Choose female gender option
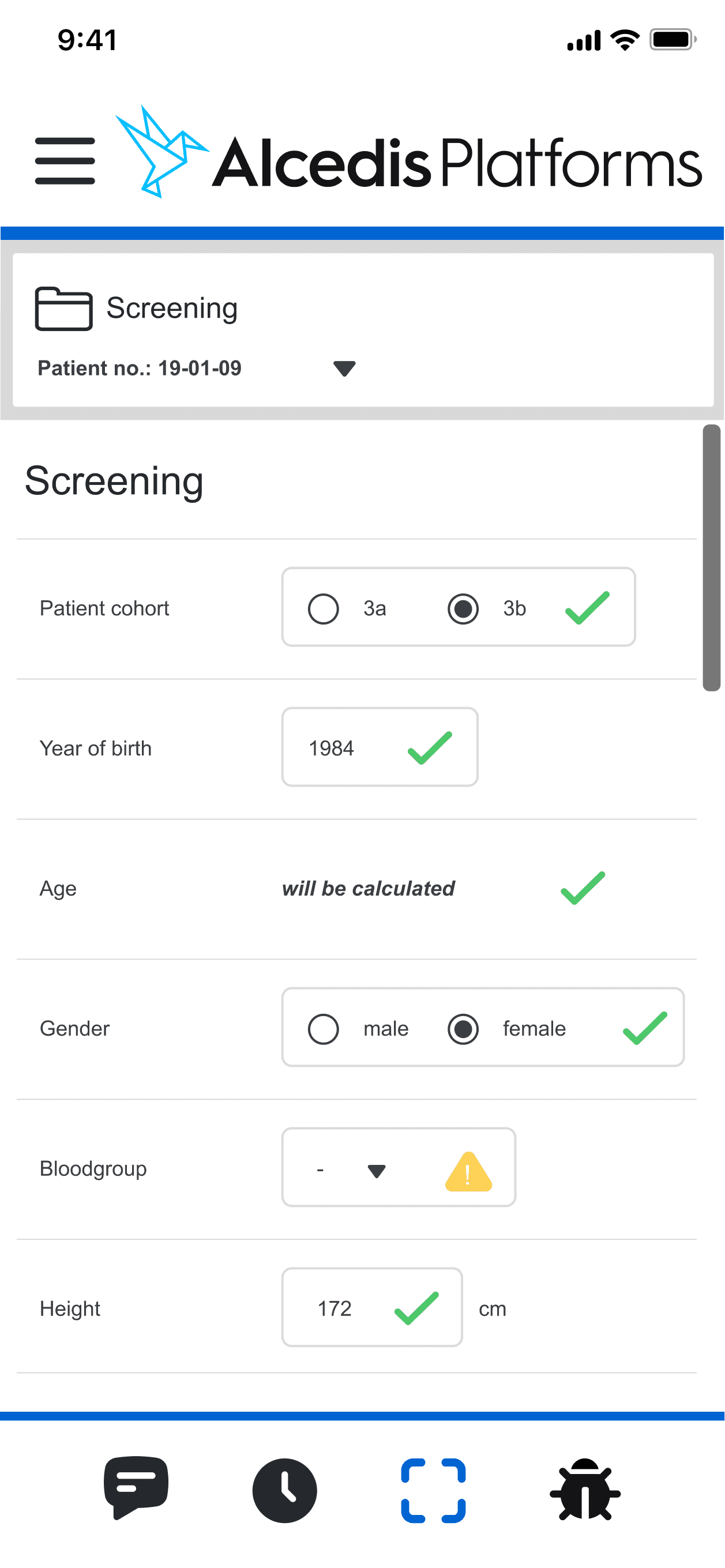Viewport: 725px width, 1568px height. 463,1029
